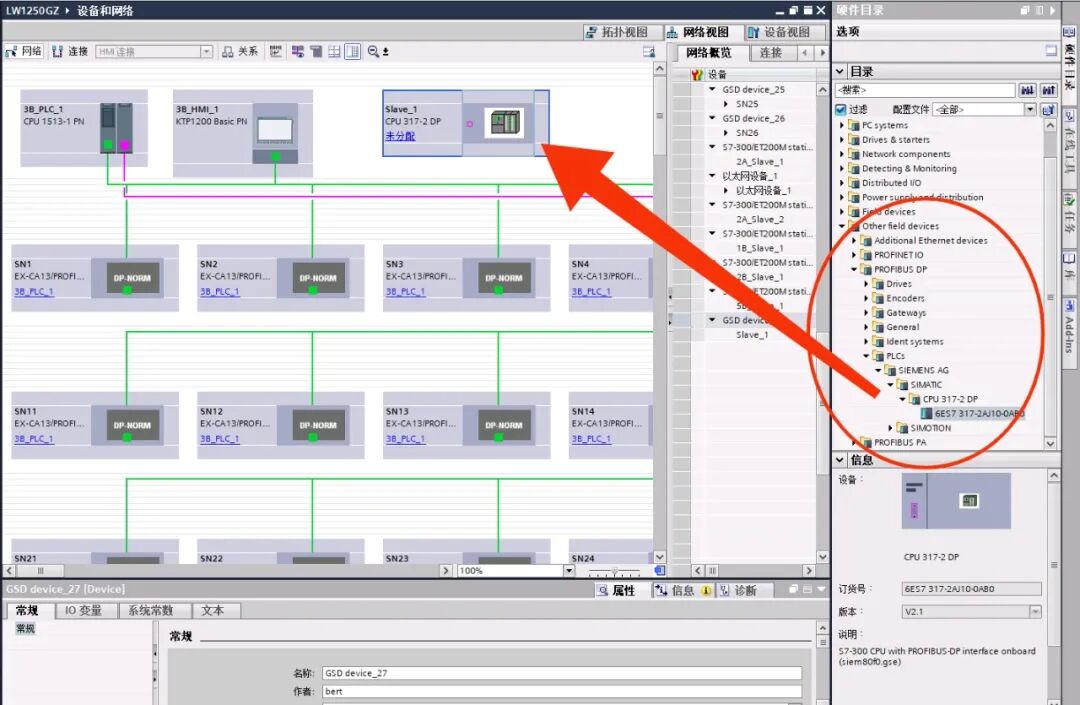Select the 3B_PLC_1 CPU 1513-1 PN device
Image resolution: width=1080 pixels, height=705 pixels.
click(83, 128)
